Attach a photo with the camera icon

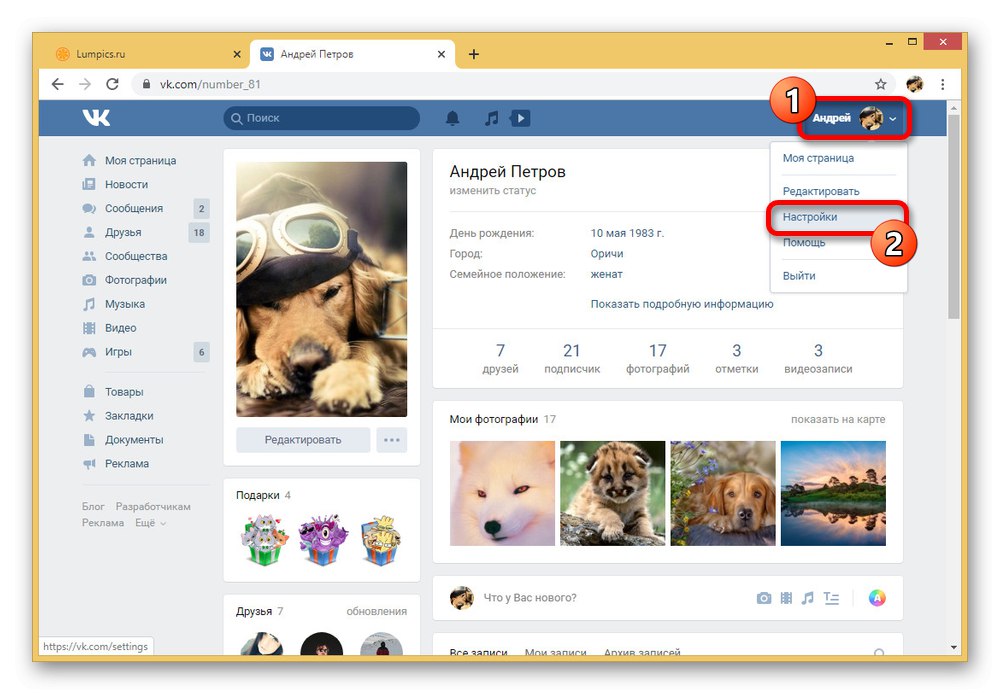tap(764, 598)
